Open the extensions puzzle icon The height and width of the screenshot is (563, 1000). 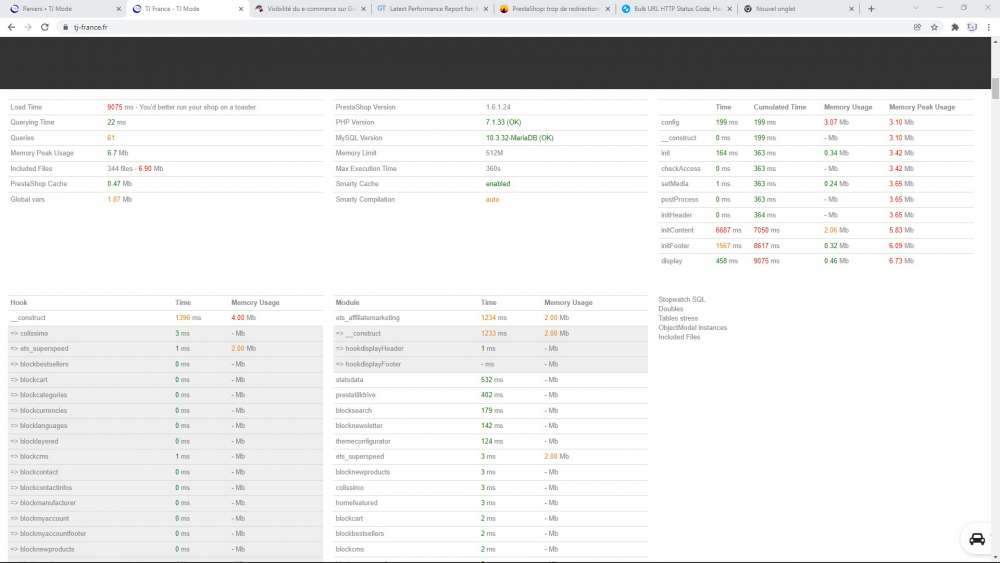pos(955,27)
